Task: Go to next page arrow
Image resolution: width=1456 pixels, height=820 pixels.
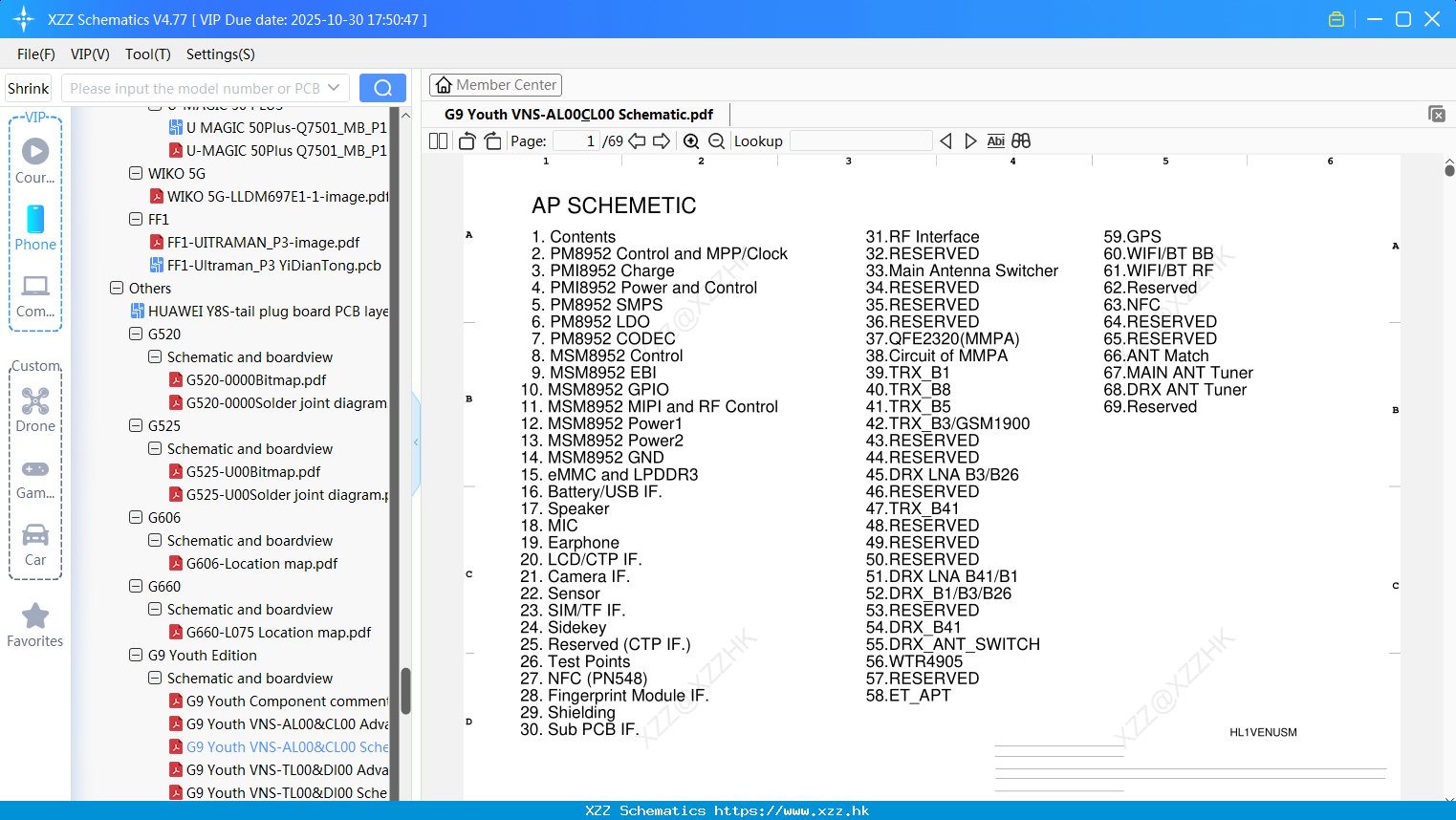Action: pyautogui.click(x=662, y=141)
